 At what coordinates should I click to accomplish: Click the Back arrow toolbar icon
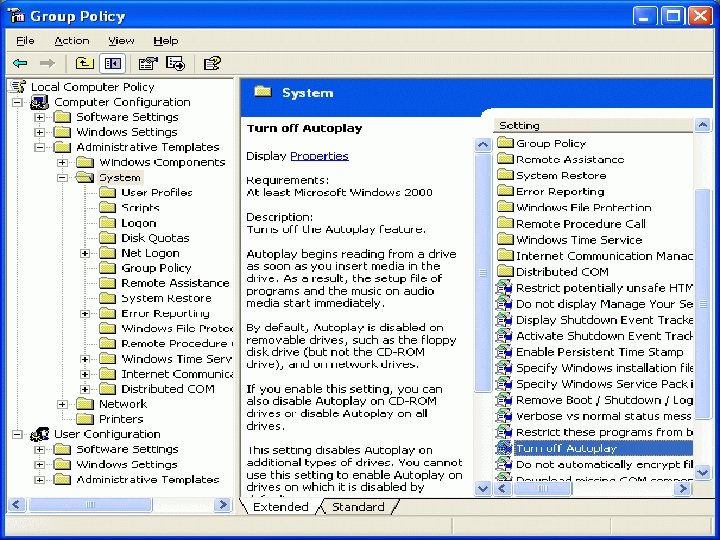pos(20,63)
